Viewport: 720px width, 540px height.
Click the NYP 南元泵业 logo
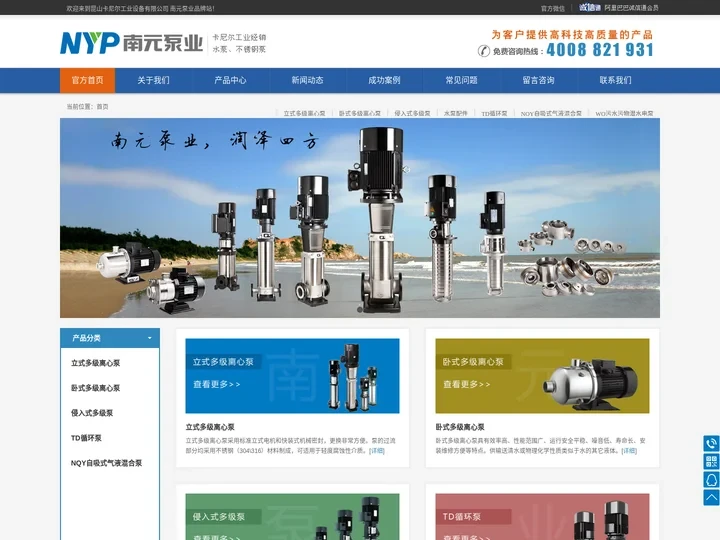click(x=131, y=43)
